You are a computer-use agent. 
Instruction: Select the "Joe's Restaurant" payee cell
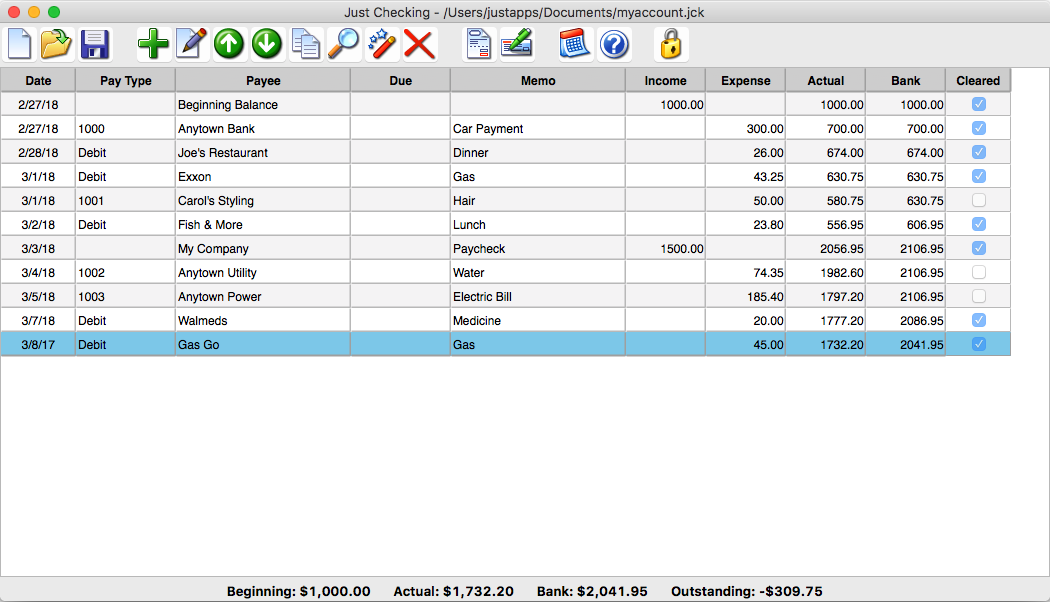(x=263, y=153)
